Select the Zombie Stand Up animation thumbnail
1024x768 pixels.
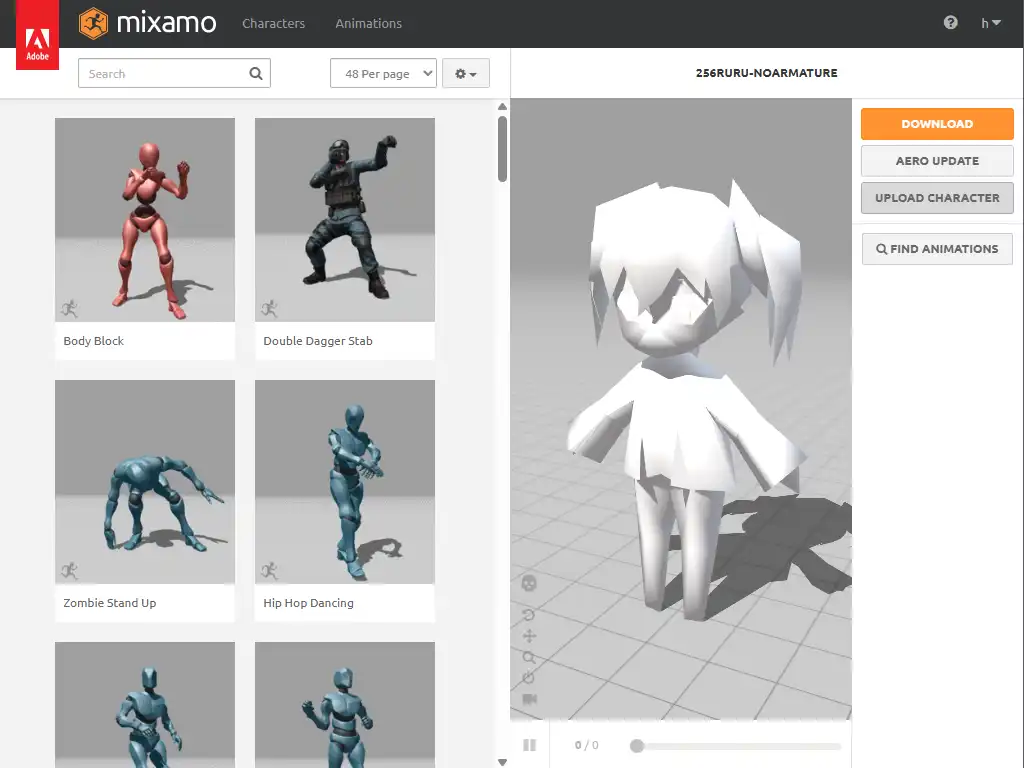(x=145, y=482)
